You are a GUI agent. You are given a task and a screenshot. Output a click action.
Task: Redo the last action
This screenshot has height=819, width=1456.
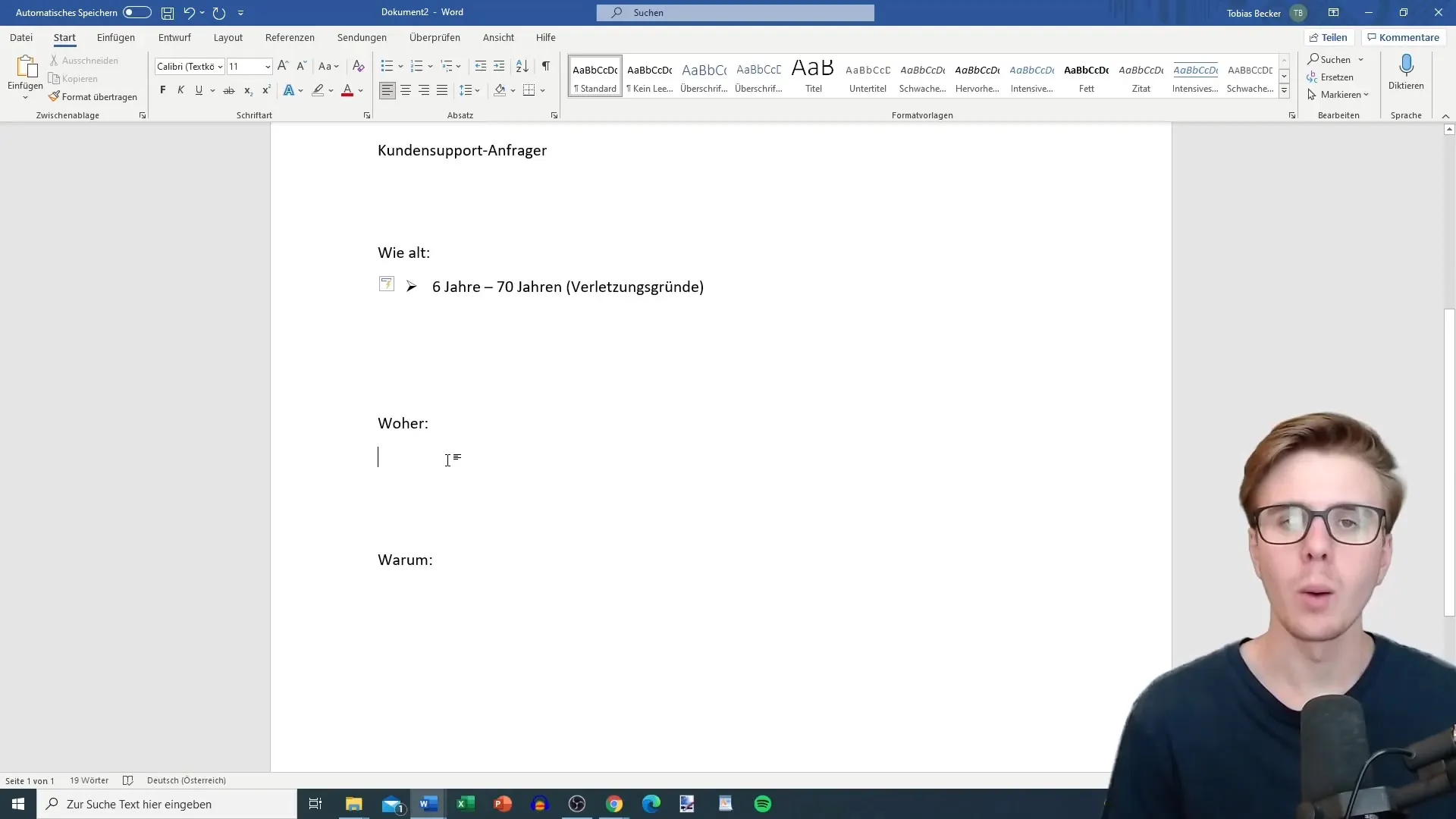click(219, 13)
